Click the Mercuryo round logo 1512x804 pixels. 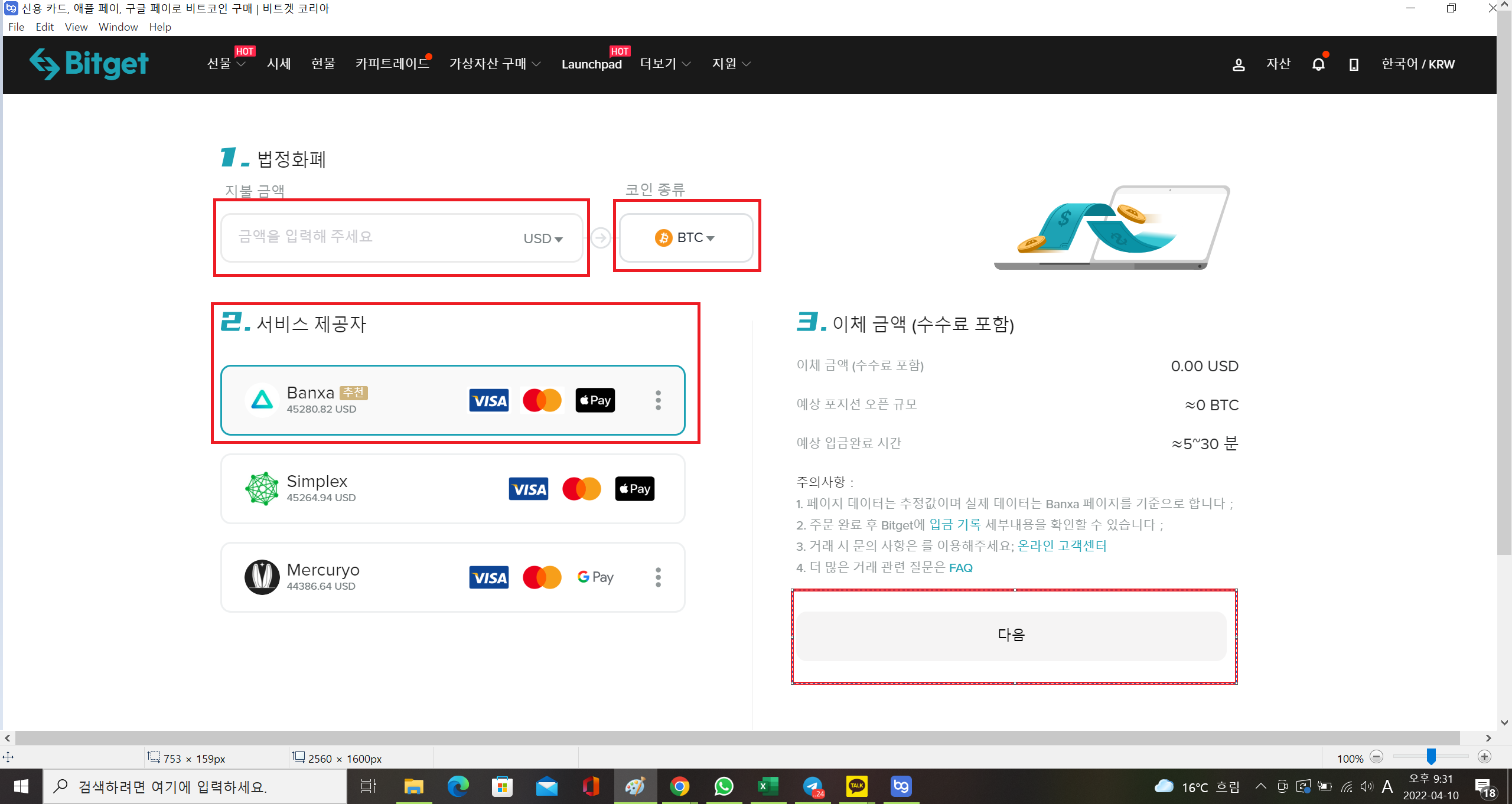(262, 577)
